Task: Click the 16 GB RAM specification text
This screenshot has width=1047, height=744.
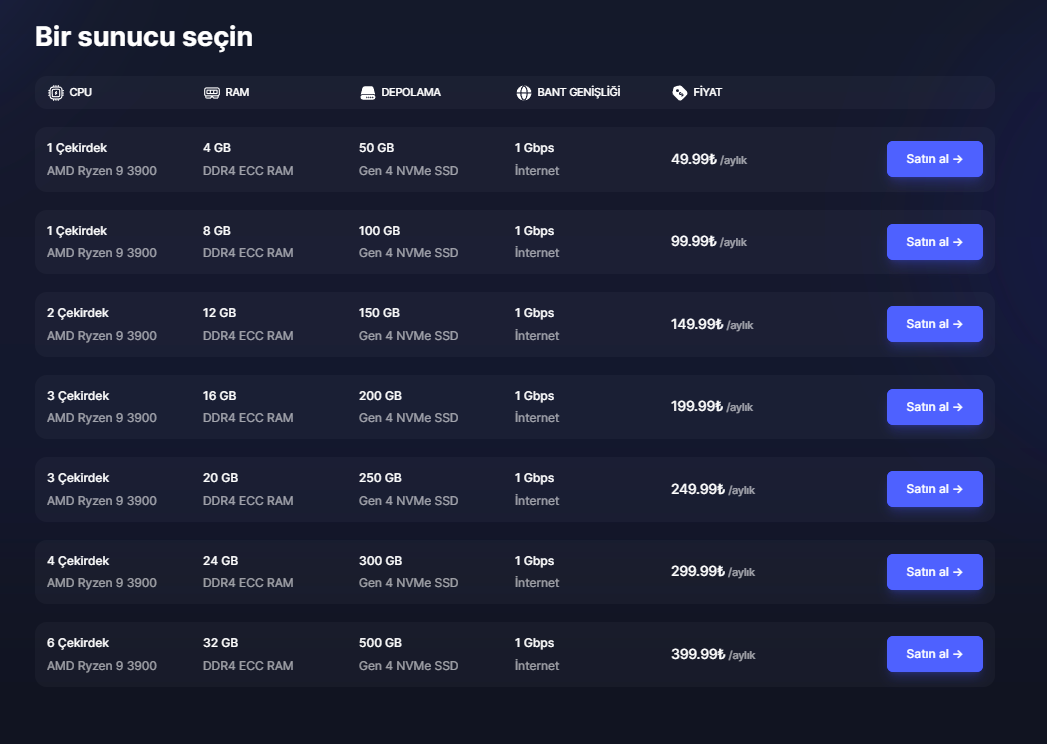Action: coord(220,395)
